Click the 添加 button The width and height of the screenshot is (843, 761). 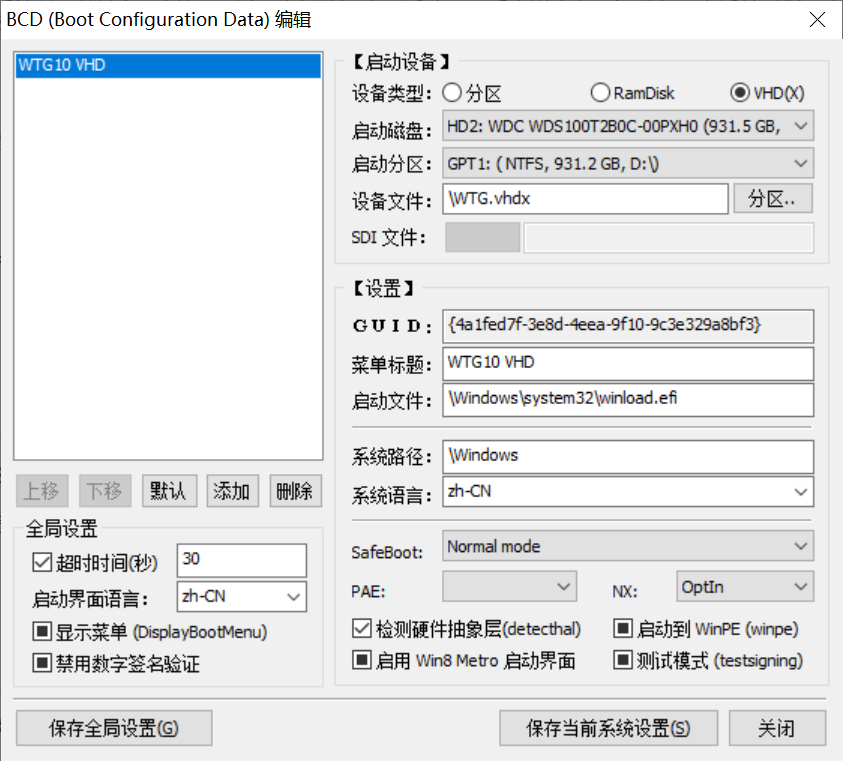(232, 491)
